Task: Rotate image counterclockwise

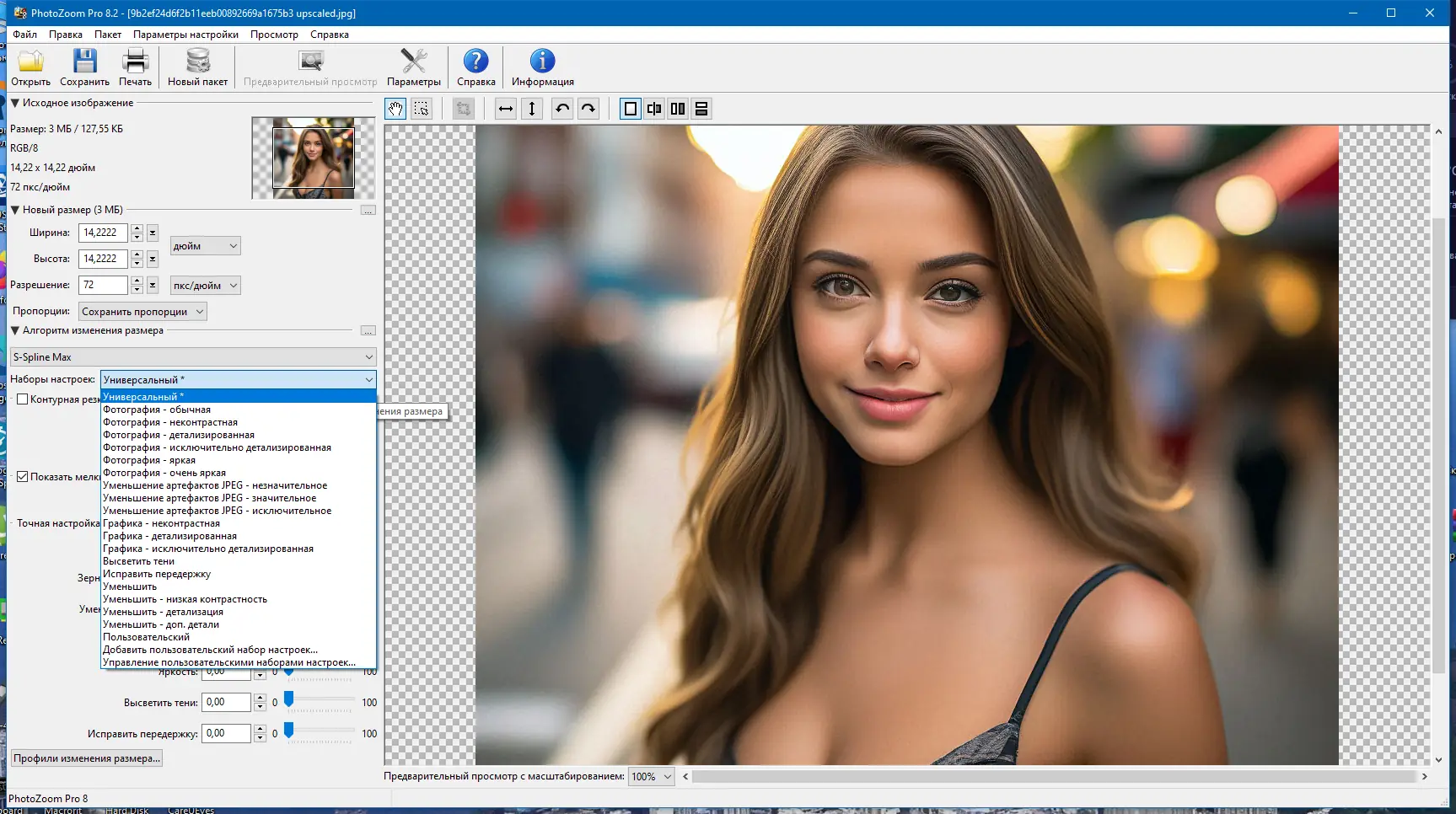Action: [x=562, y=109]
